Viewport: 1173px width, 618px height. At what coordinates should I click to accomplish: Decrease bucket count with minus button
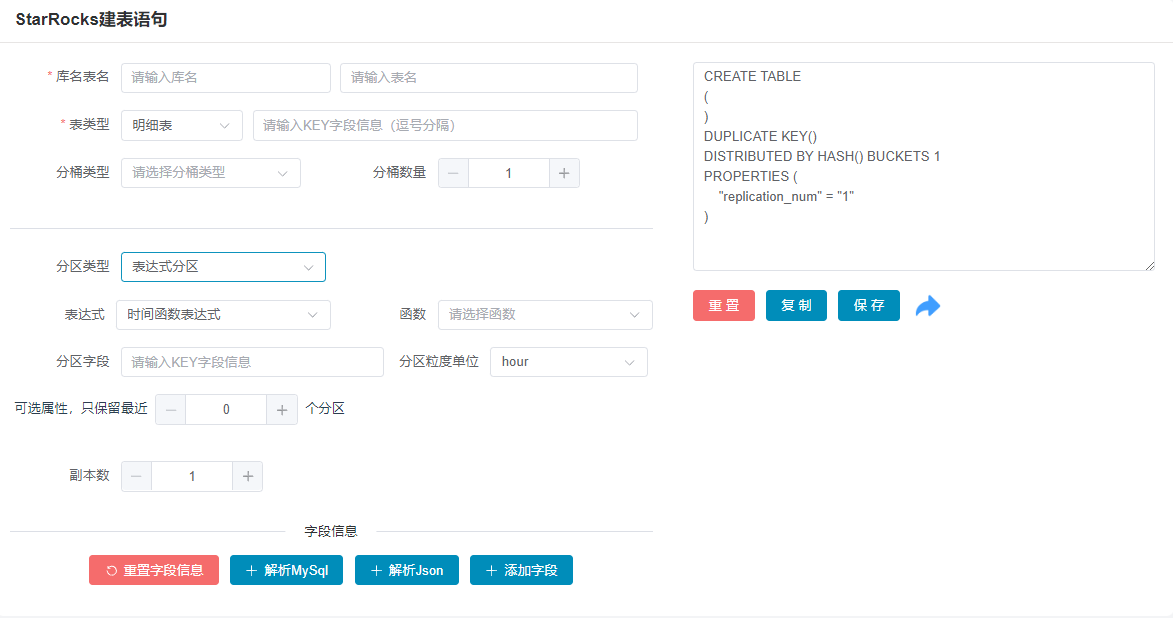point(453,173)
